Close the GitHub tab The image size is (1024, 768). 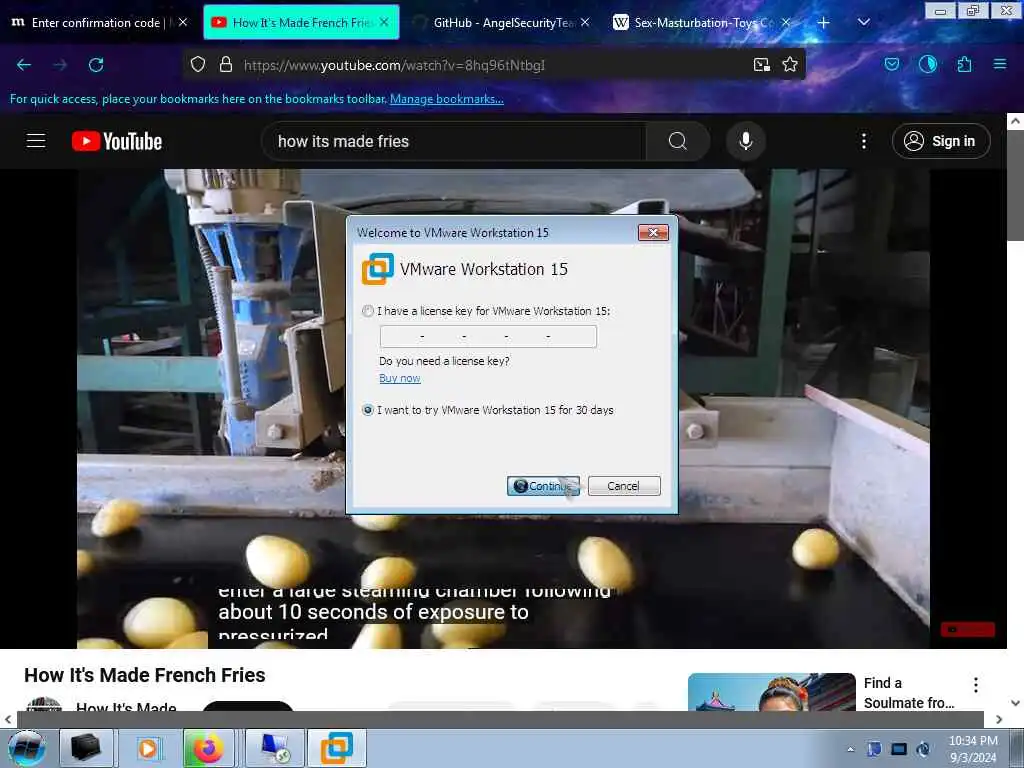pyautogui.click(x=585, y=22)
